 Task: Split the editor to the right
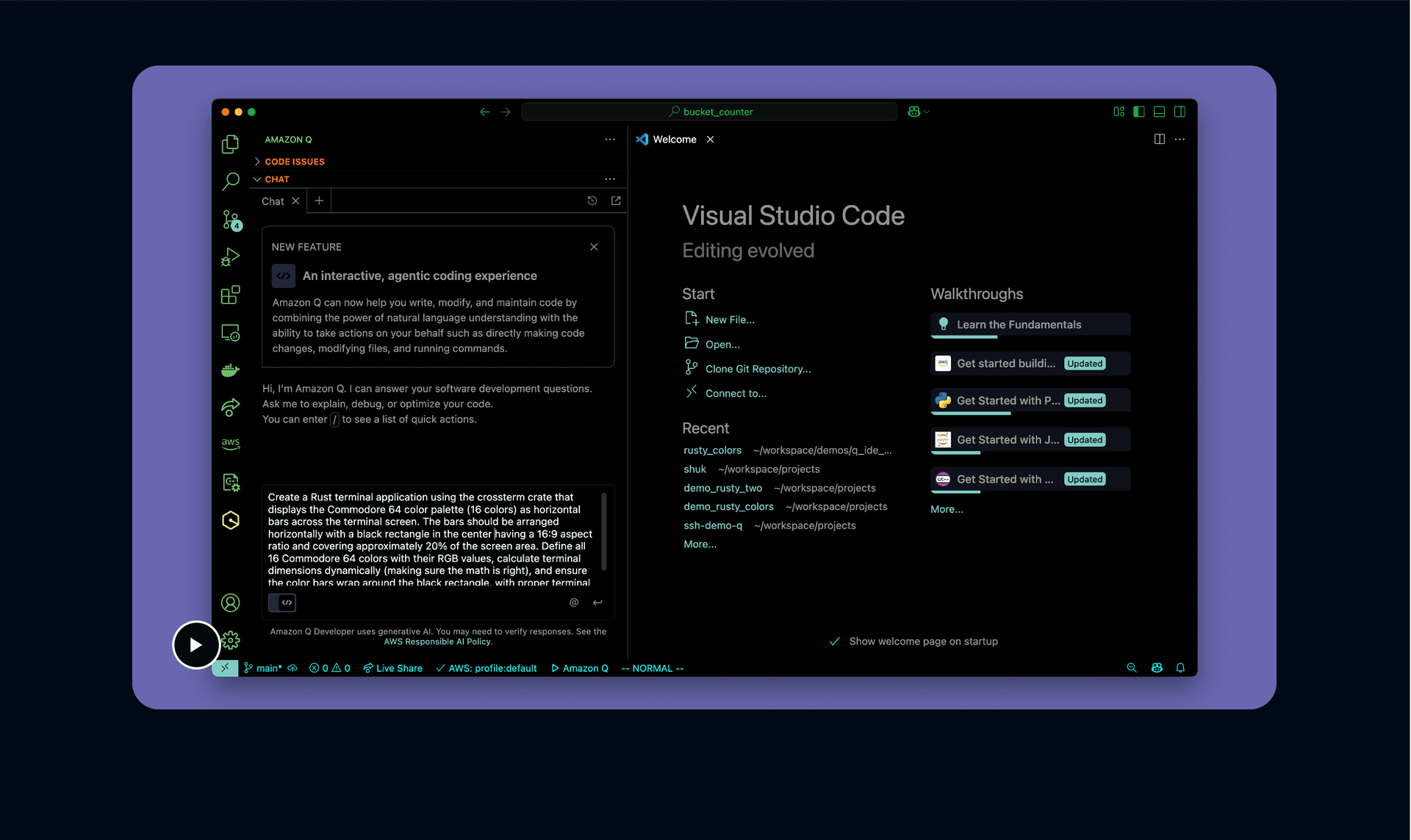tap(1159, 139)
